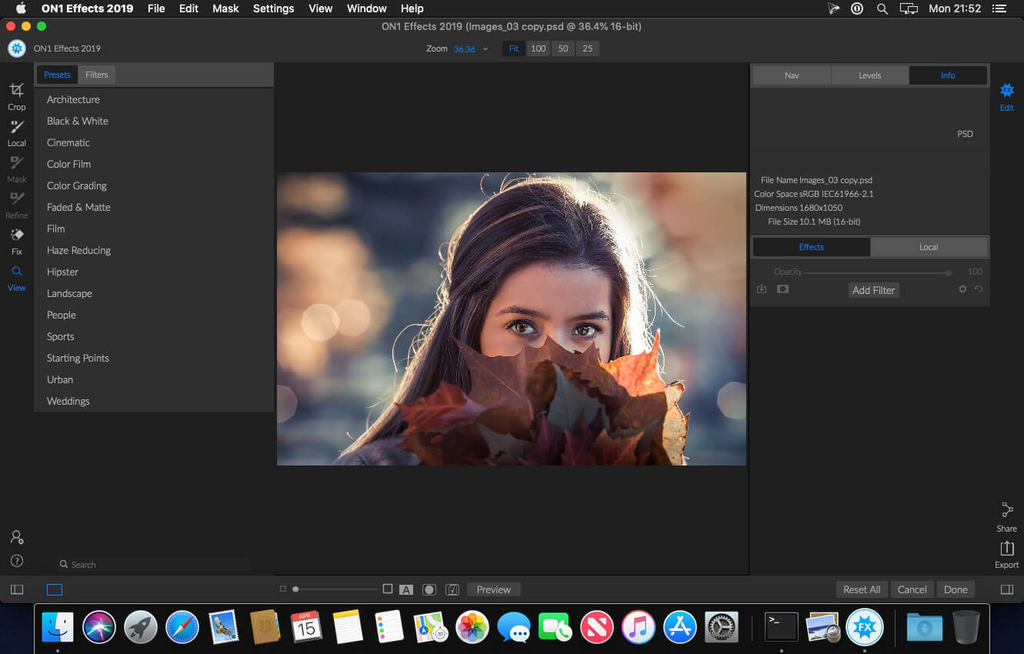This screenshot has width=1024, height=654.
Task: Expand the Black & White preset category
Action: 77,121
